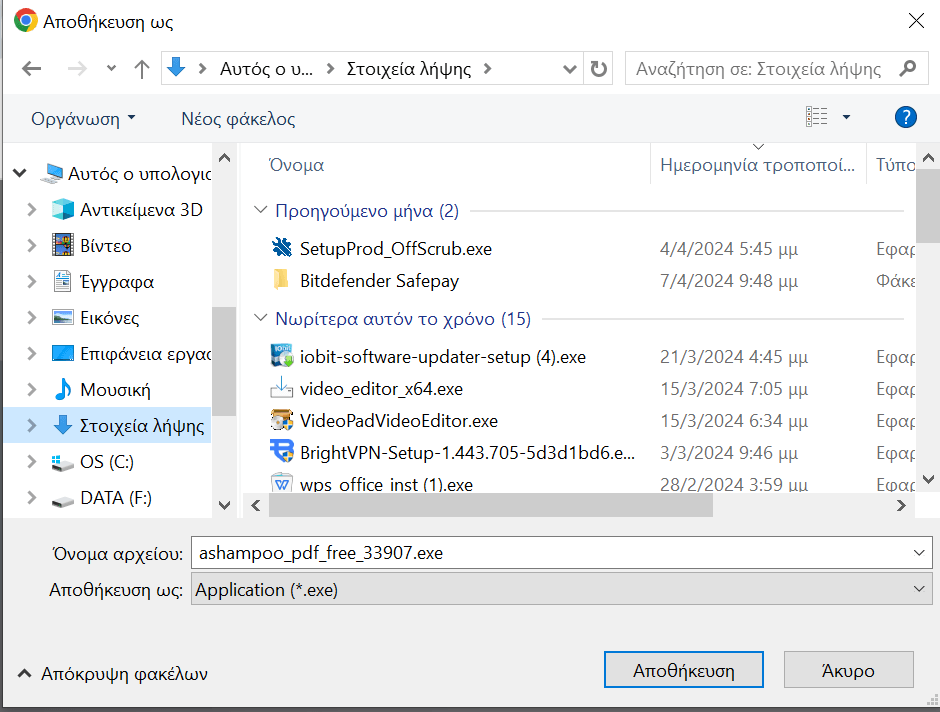Click the navigation pane scroll-down arrow
This screenshot has width=940, height=712.
click(x=224, y=505)
